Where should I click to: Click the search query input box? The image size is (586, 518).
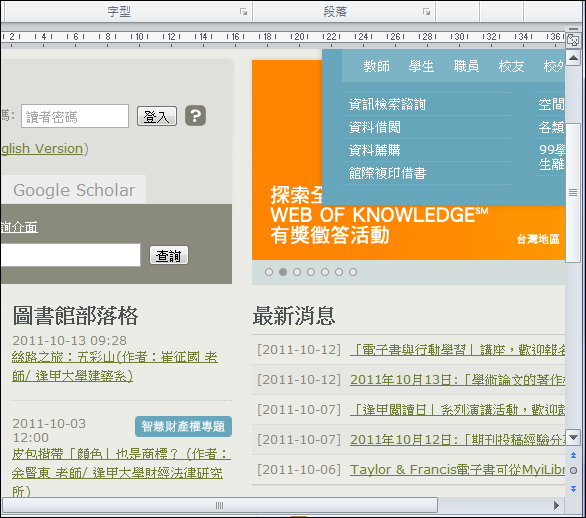pyautogui.click(x=70, y=255)
